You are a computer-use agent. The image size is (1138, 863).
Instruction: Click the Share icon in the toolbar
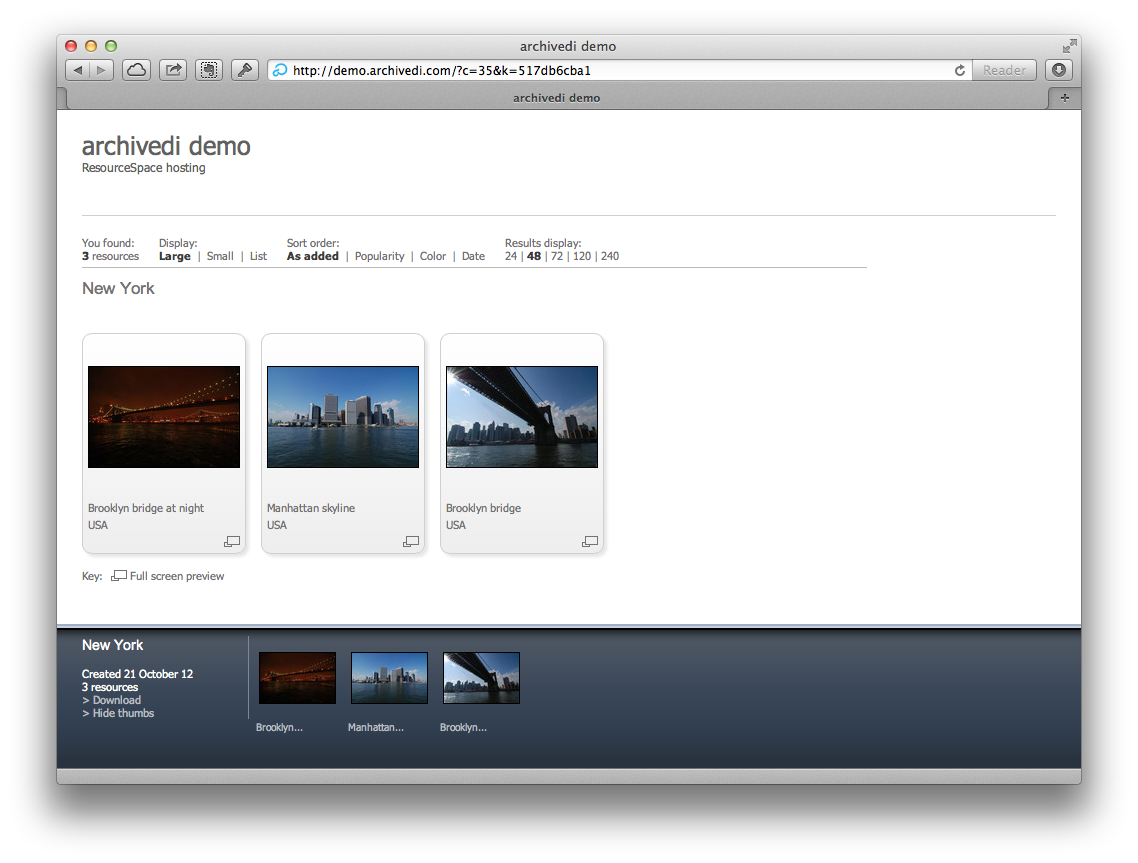(x=173, y=70)
